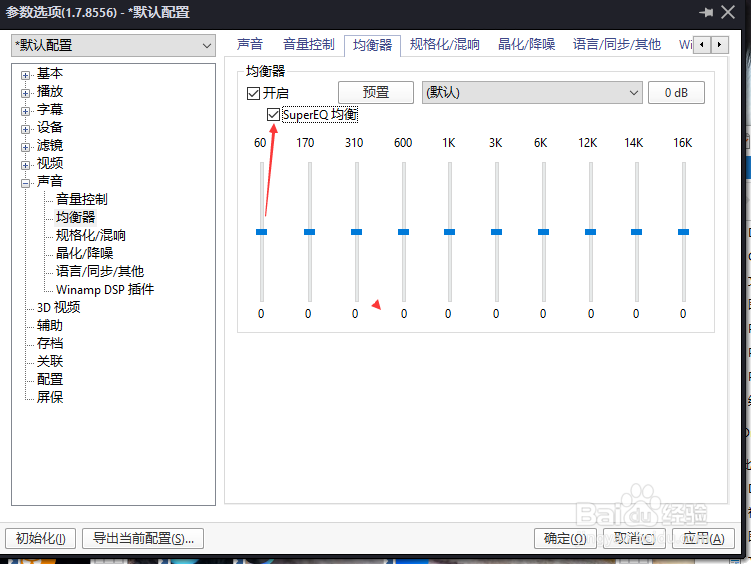The width and height of the screenshot is (751, 564).
Task: Expand the 播放 tree node
Action: (x=25, y=93)
